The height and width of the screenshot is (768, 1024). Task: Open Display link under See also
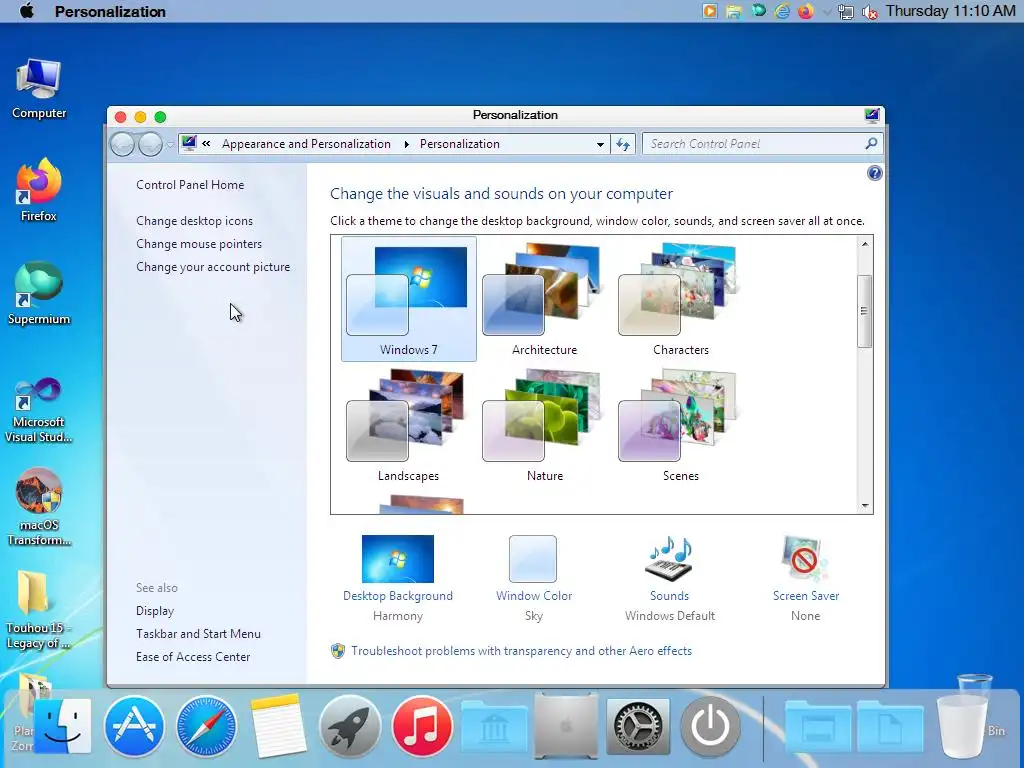click(x=155, y=611)
